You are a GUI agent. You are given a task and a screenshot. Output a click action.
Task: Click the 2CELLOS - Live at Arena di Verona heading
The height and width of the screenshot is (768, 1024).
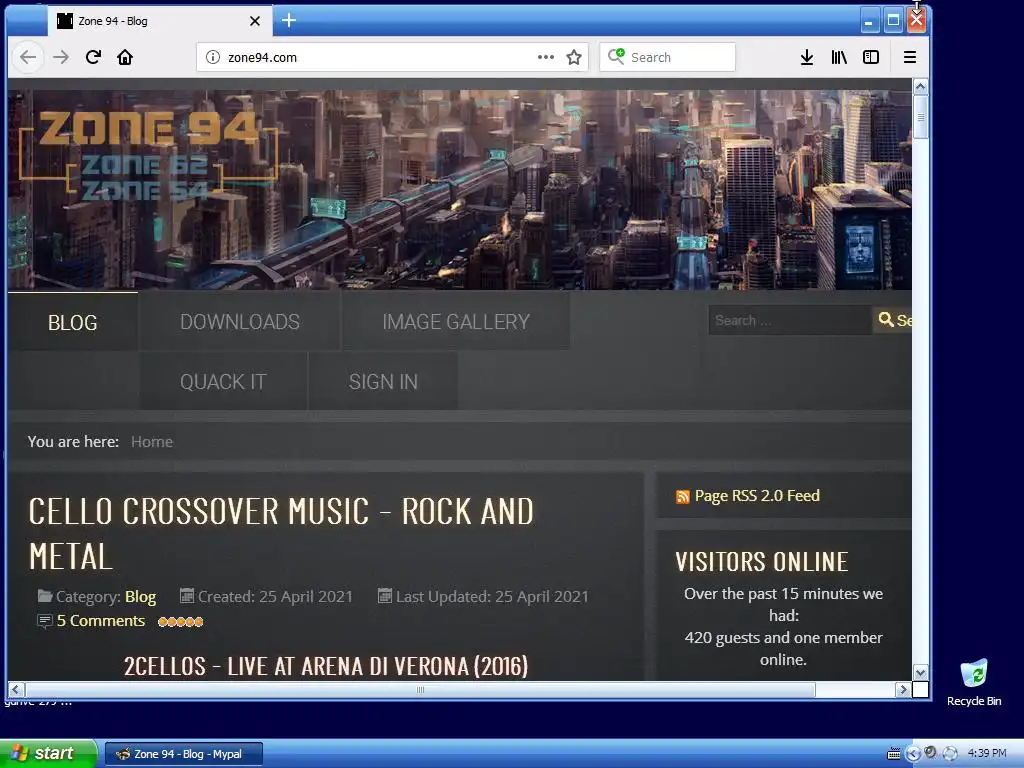tap(326, 667)
